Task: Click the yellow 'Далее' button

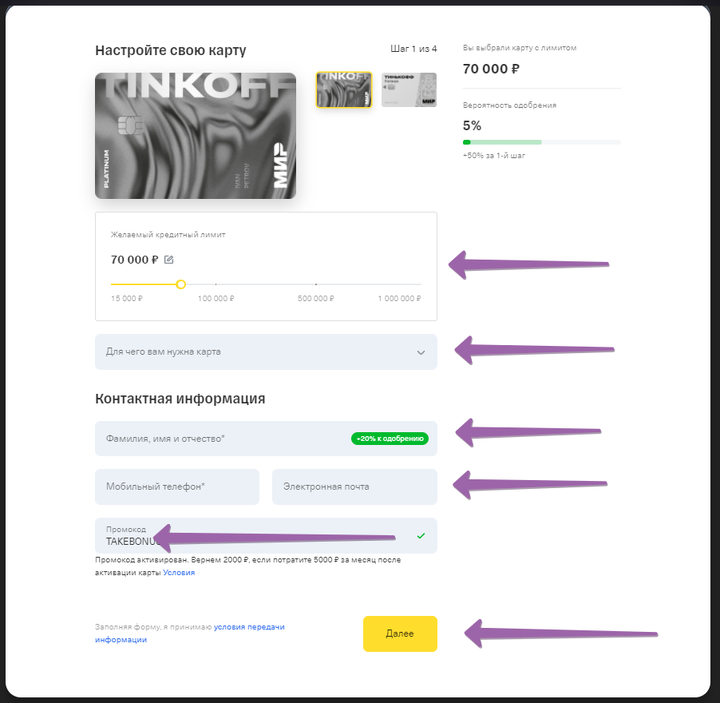Action: pyautogui.click(x=400, y=634)
